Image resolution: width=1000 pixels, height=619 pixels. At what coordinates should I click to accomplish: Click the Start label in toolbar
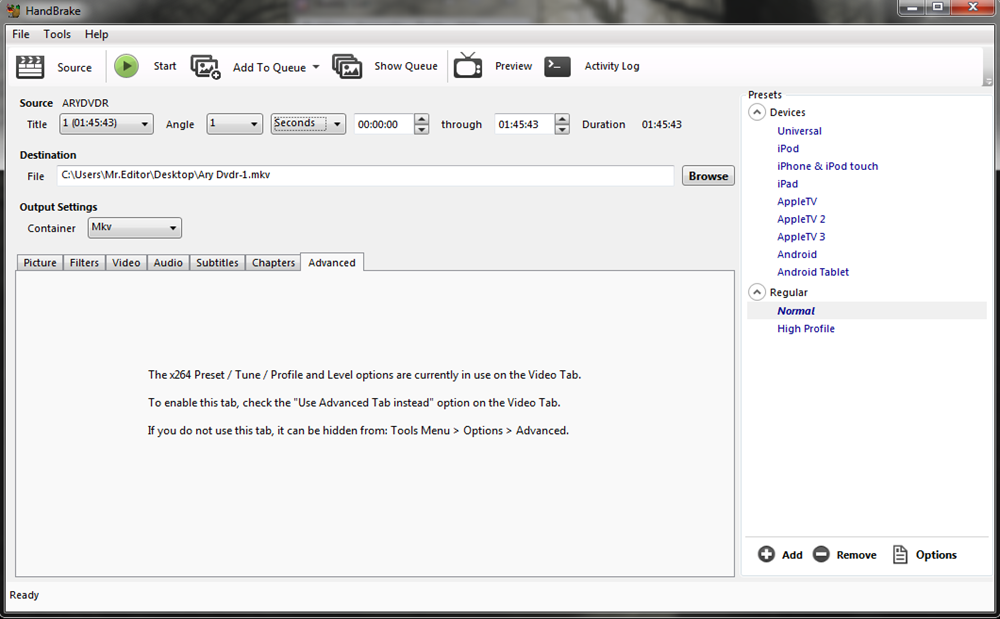pos(165,66)
